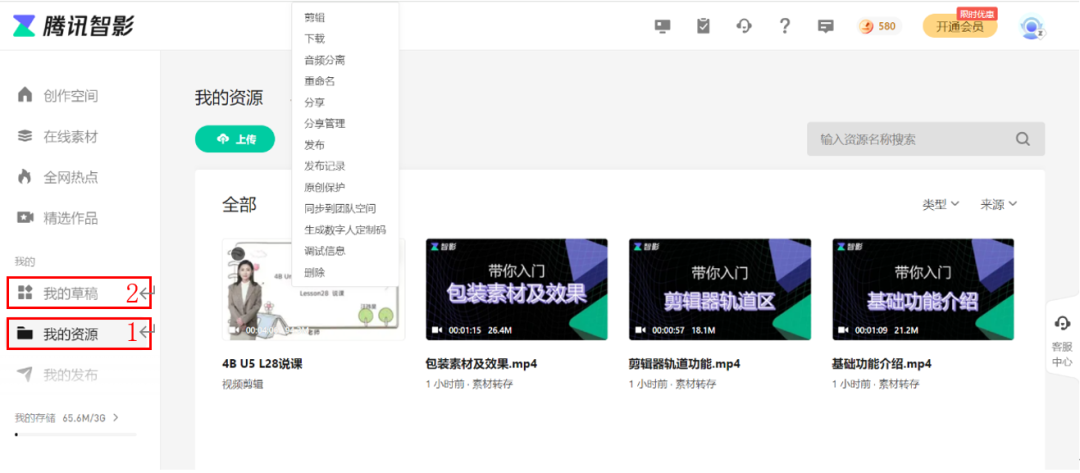1080x473 pixels.
Task: Click the 开通会员 membership button
Action: click(x=959, y=27)
